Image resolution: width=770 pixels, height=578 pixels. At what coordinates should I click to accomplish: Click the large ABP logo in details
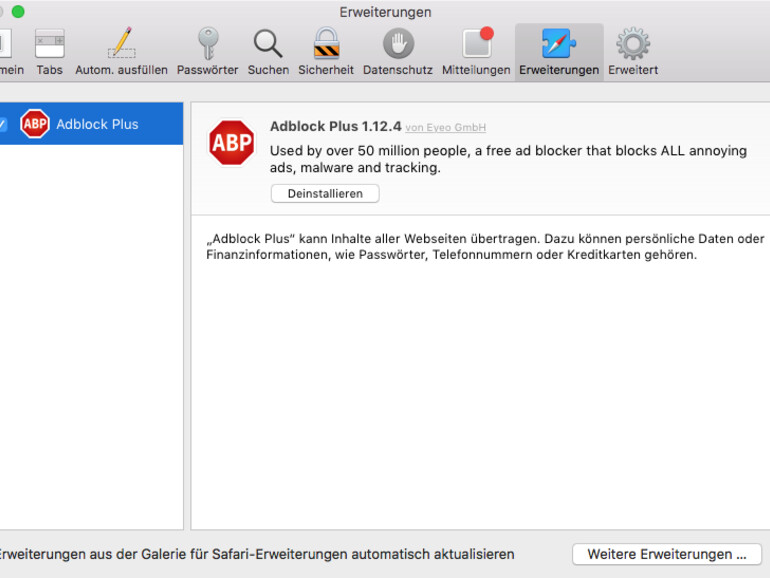click(x=232, y=143)
